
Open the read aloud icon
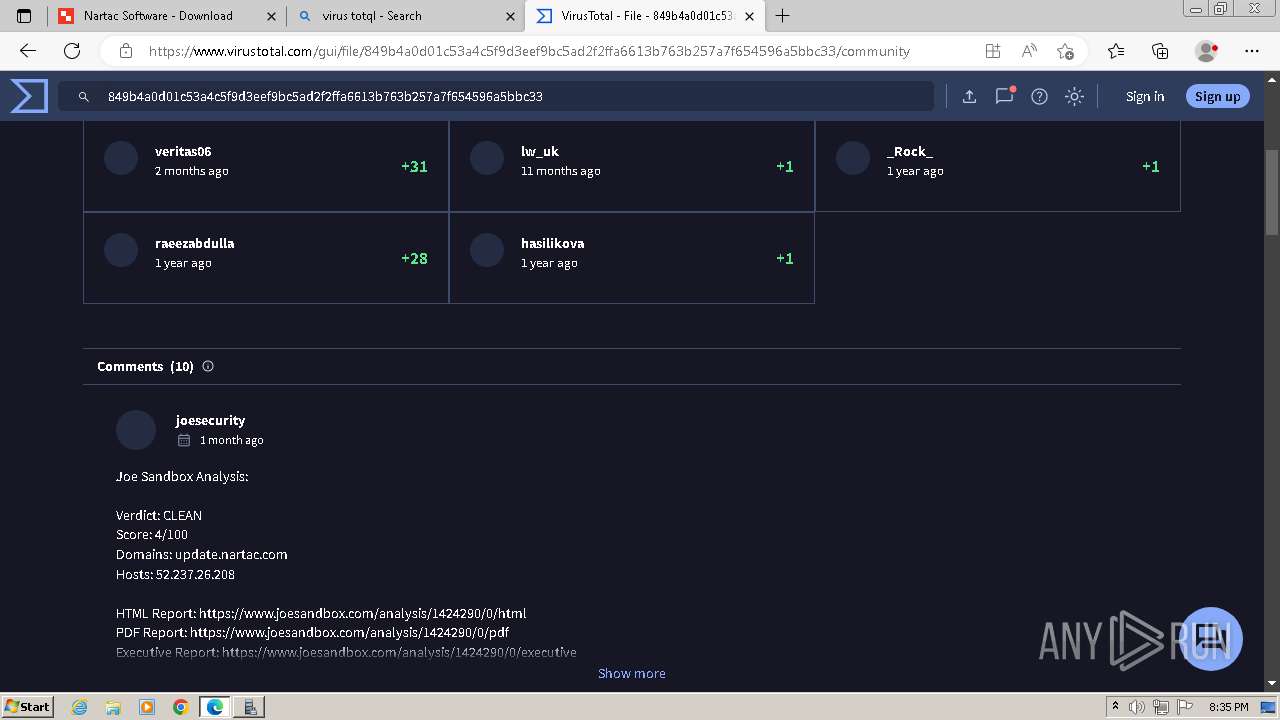[x=1029, y=51]
